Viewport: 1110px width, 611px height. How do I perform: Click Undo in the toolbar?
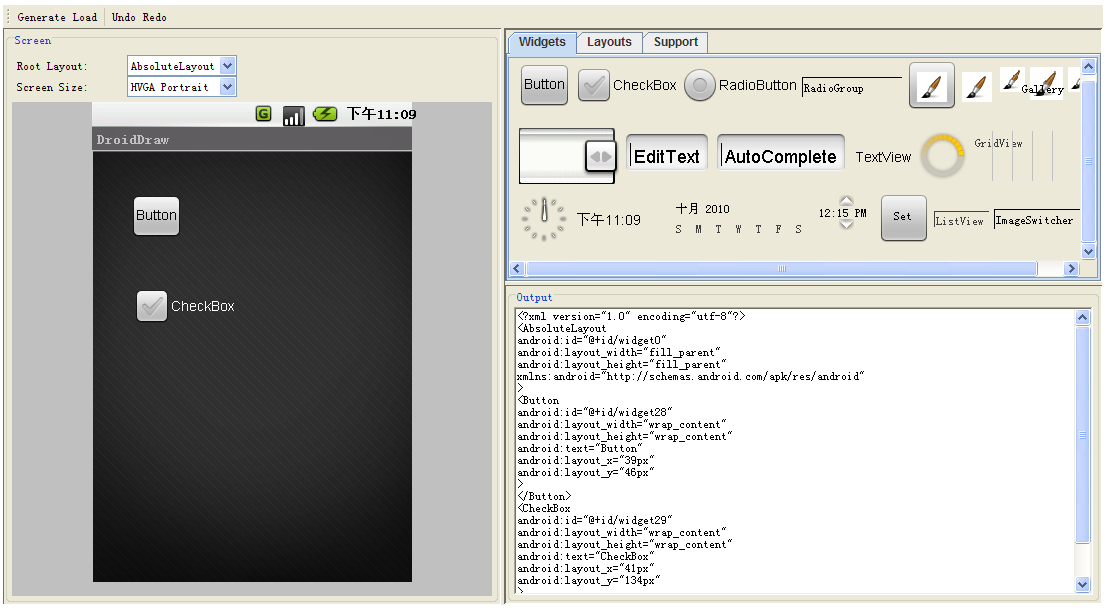tap(124, 17)
